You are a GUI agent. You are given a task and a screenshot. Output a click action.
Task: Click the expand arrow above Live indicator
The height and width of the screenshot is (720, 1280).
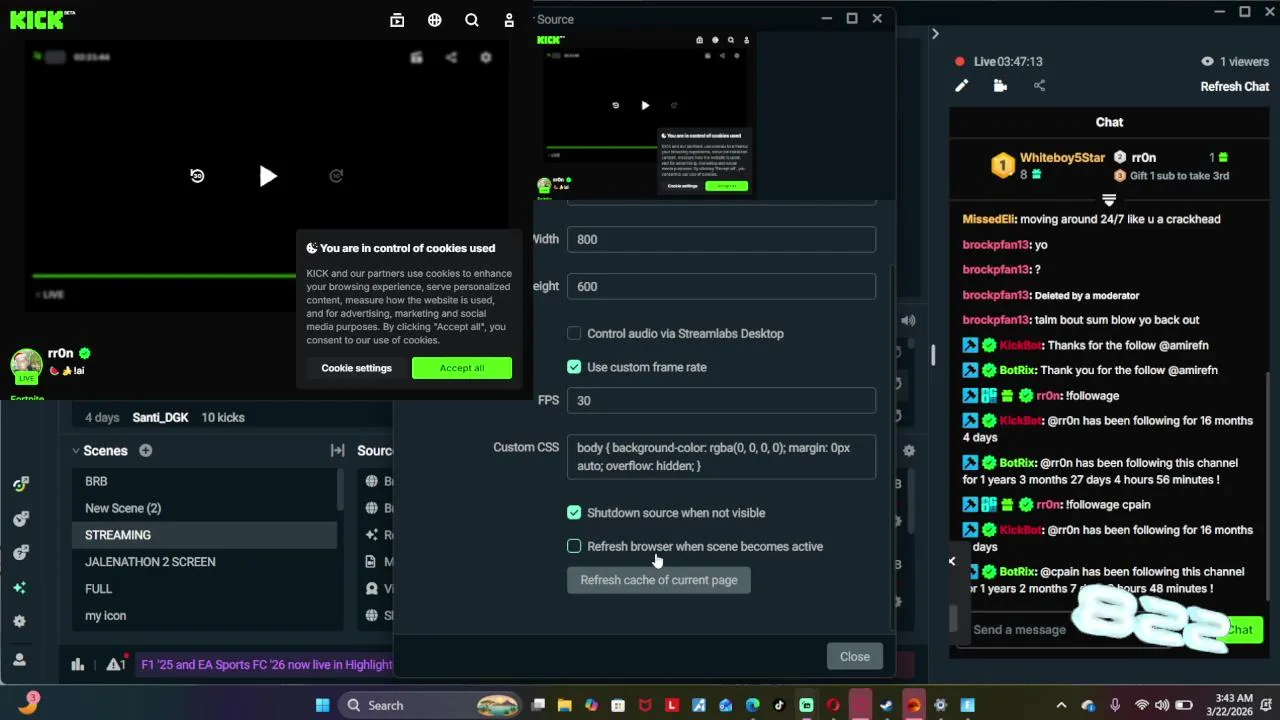point(935,33)
